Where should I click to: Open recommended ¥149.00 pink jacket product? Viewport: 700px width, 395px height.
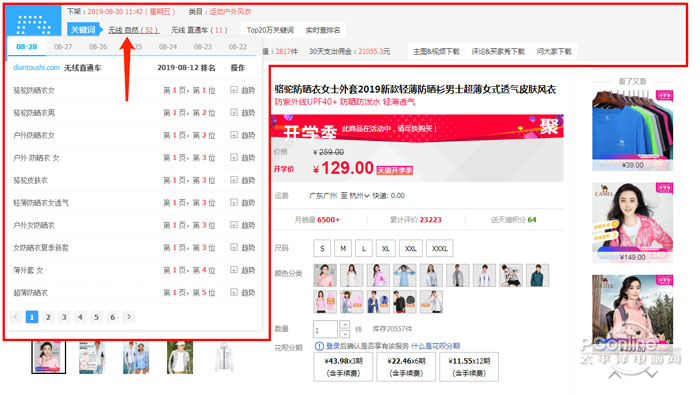point(632,222)
